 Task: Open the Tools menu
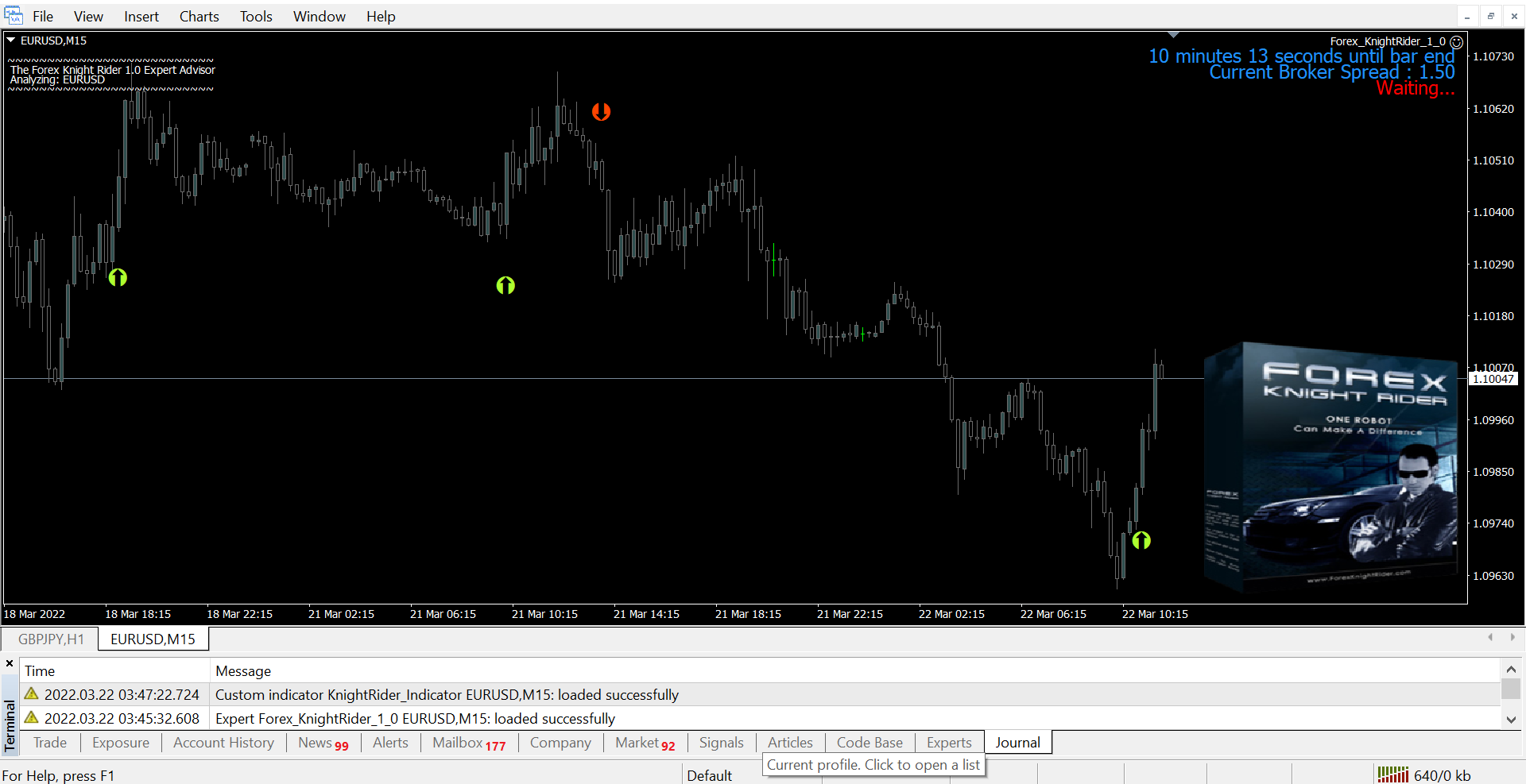click(x=256, y=17)
